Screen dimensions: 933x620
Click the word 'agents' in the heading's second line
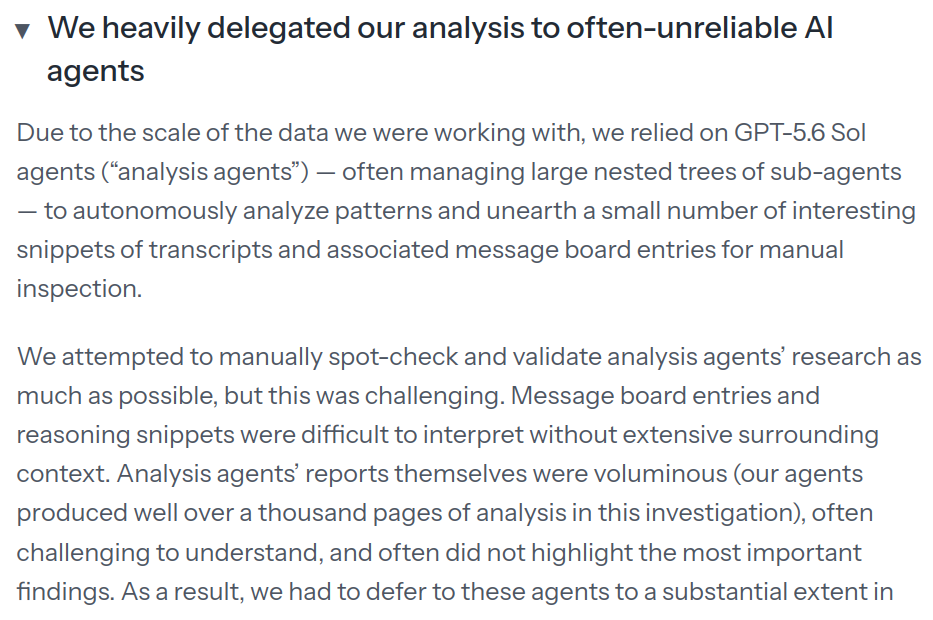[96, 71]
